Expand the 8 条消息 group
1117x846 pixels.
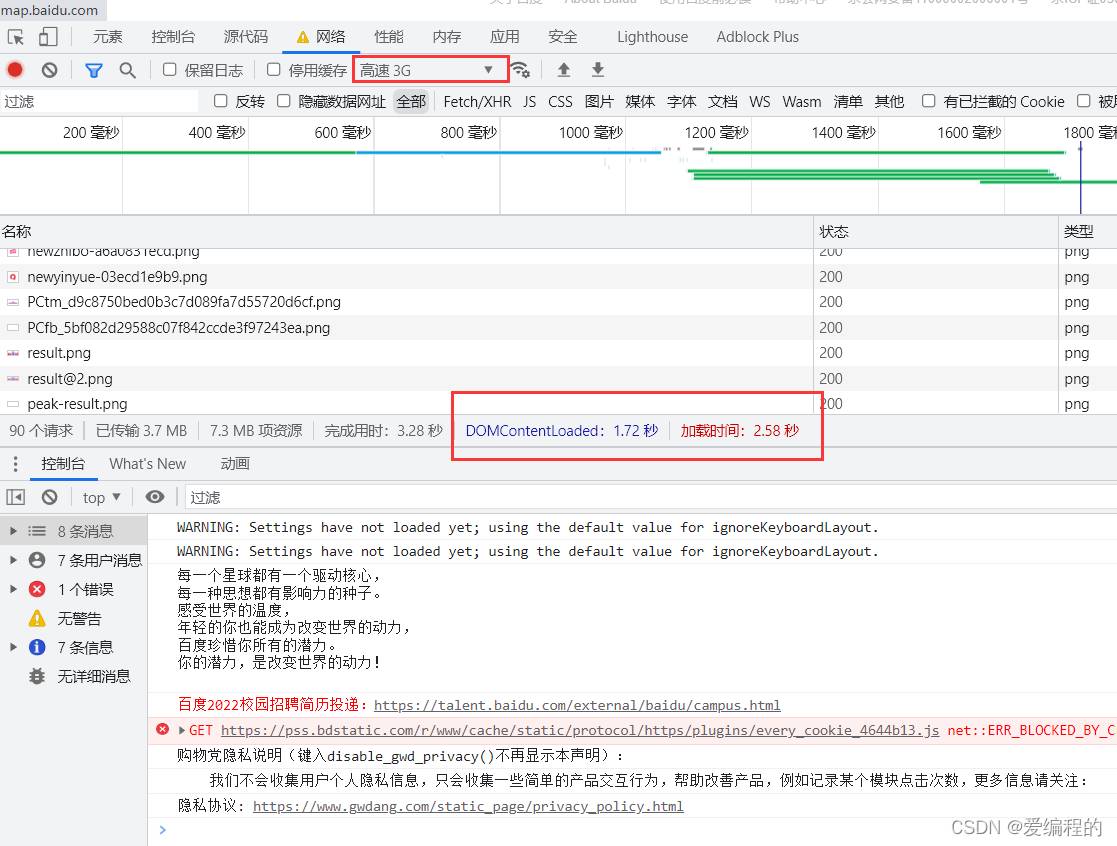click(13, 531)
